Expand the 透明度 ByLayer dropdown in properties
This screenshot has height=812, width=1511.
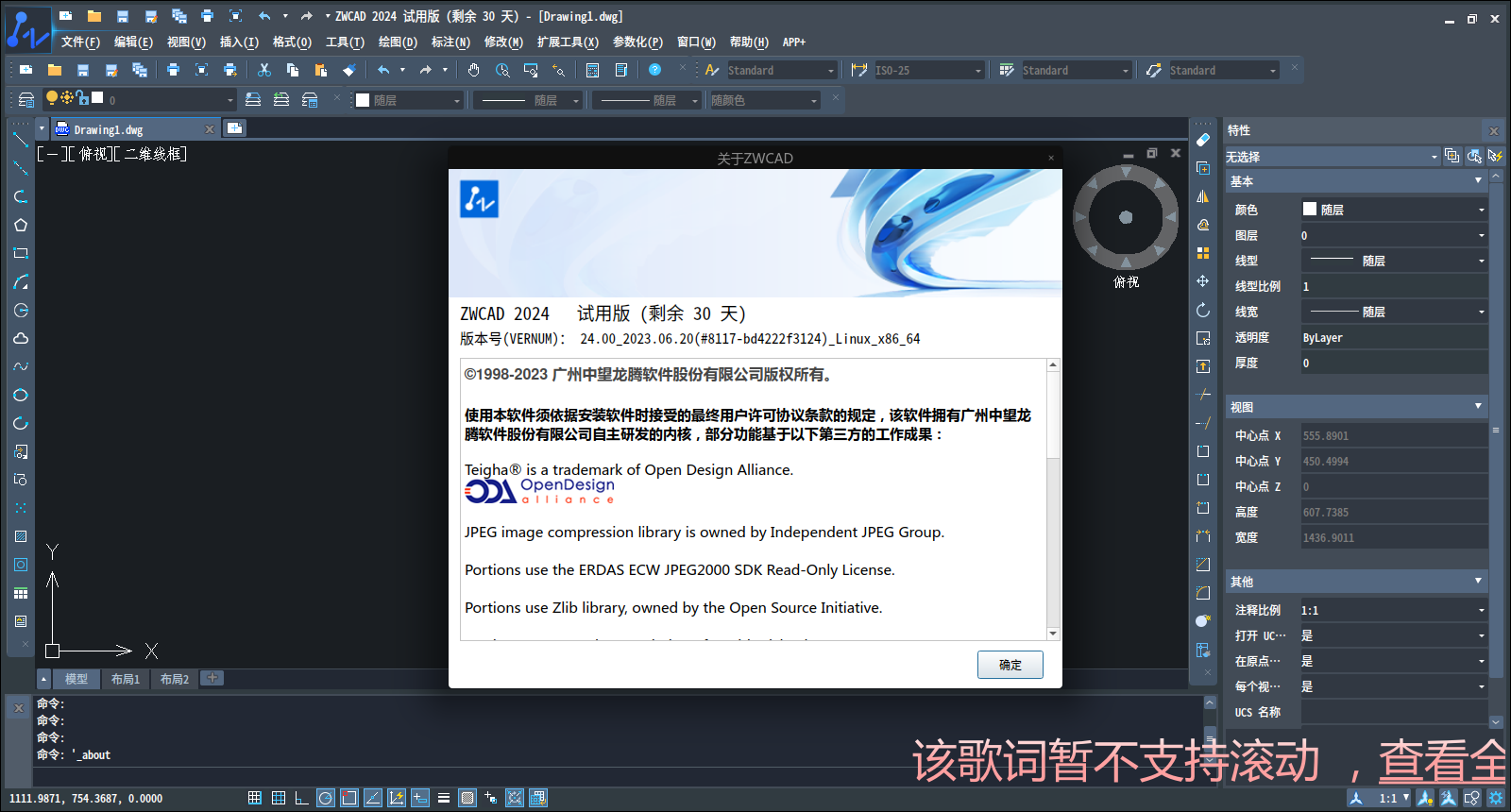click(1394, 337)
